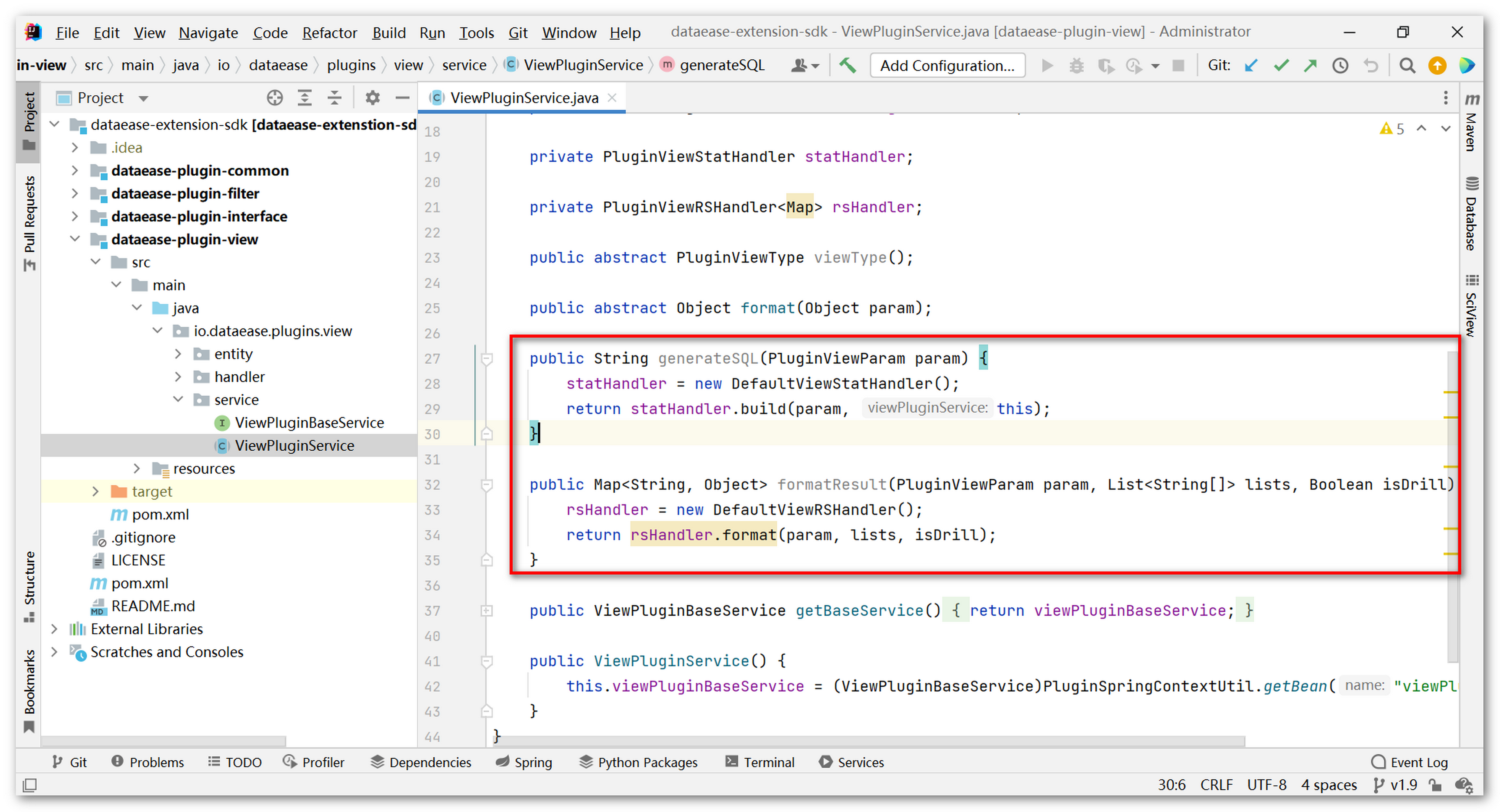Click the Add Configuration button

[x=947, y=65]
